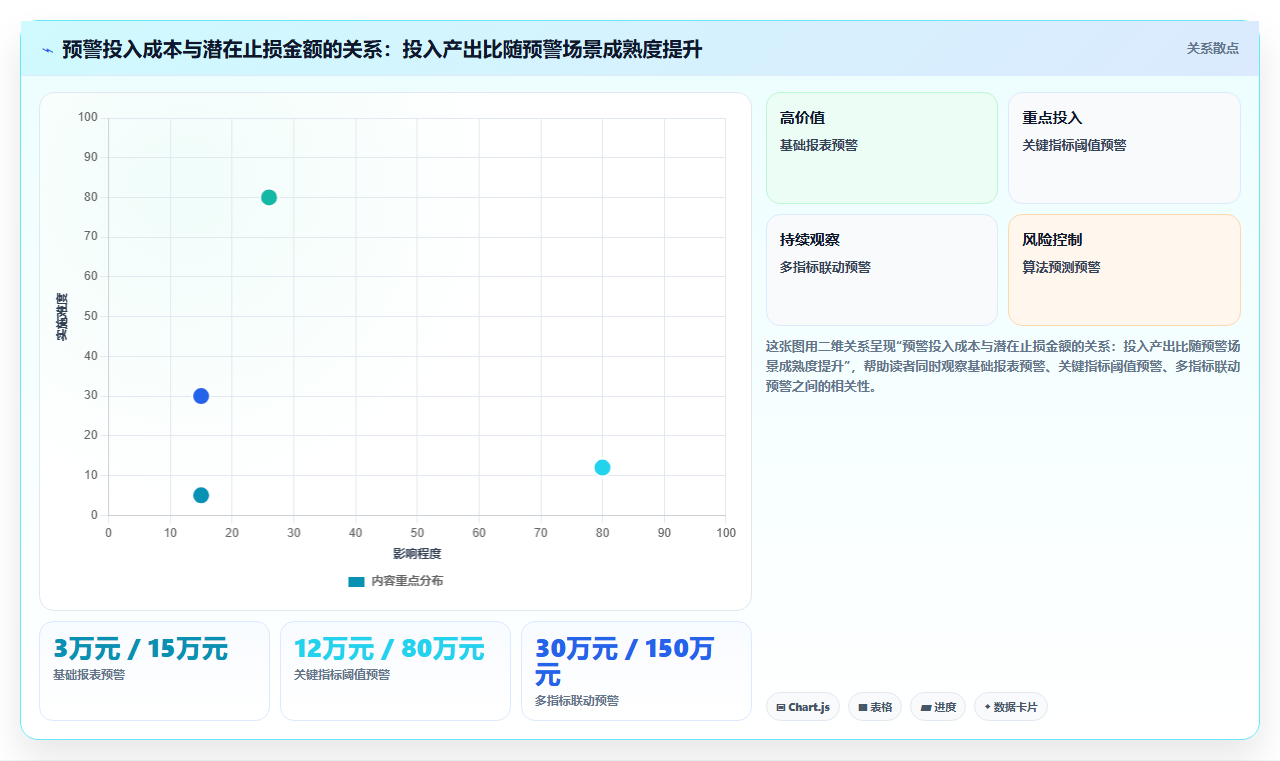Toggle the 内容重点分布 legend item

pos(396,581)
